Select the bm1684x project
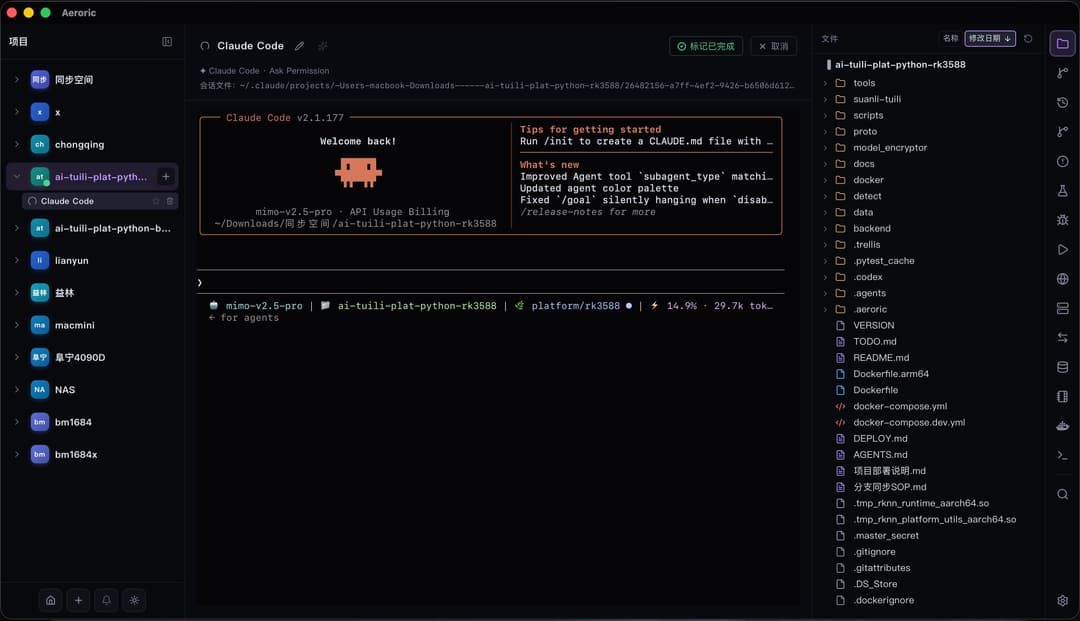The height and width of the screenshot is (621, 1080). point(92,454)
